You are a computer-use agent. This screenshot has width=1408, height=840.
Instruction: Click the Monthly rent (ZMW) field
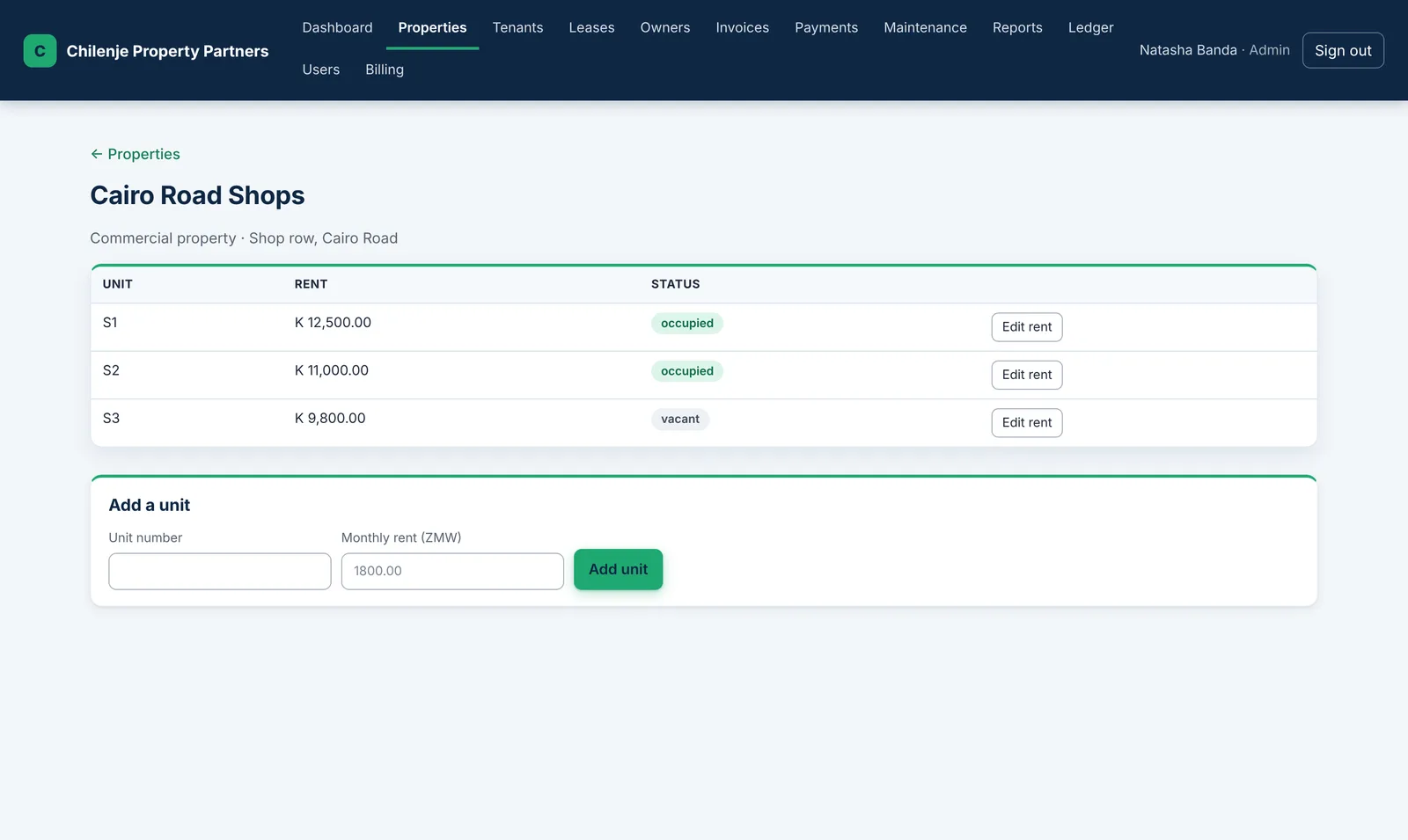click(452, 571)
